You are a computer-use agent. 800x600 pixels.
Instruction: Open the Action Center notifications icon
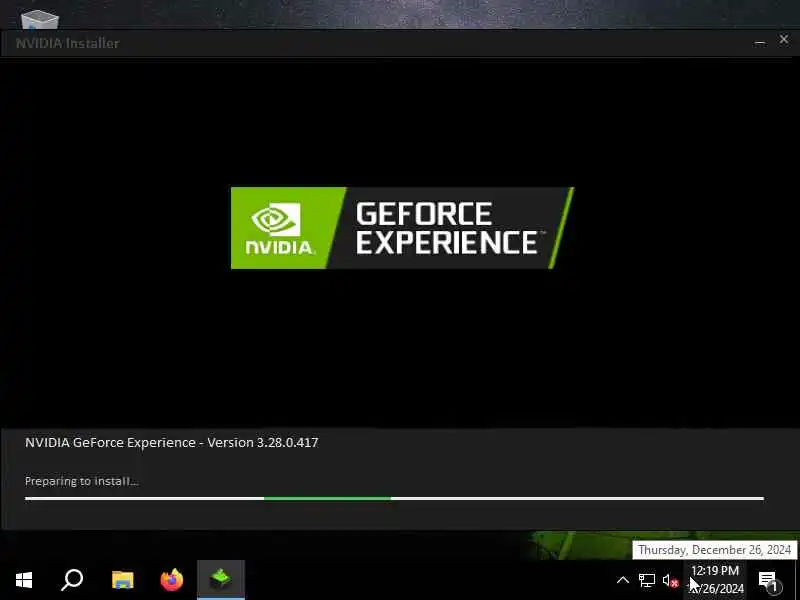[768, 581]
